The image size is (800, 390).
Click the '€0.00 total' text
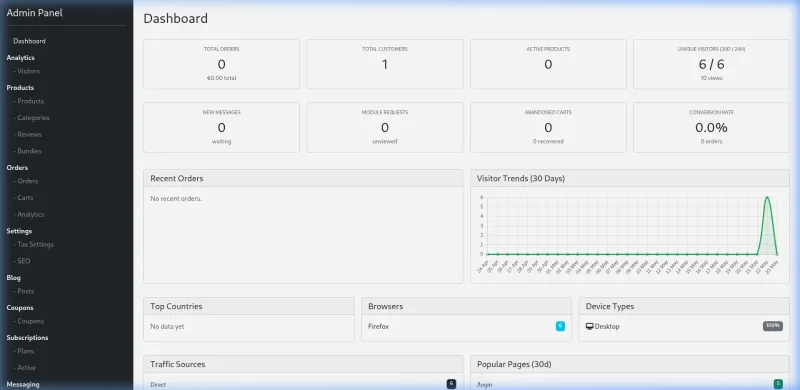[x=221, y=78]
